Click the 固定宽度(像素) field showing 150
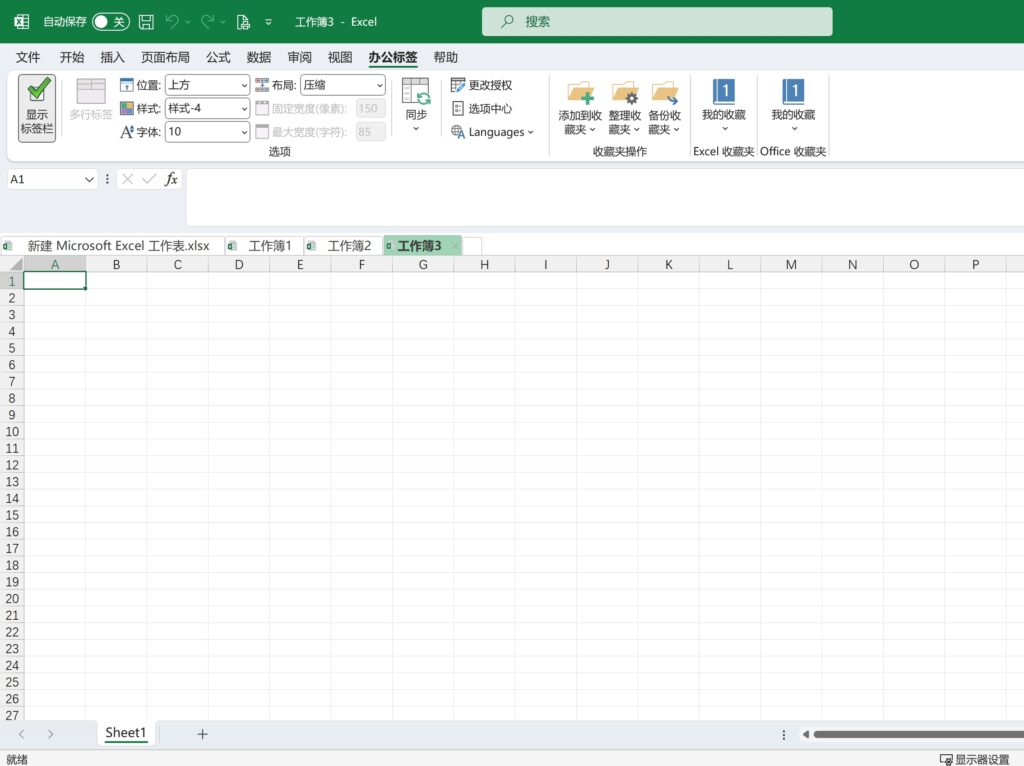 tap(370, 108)
